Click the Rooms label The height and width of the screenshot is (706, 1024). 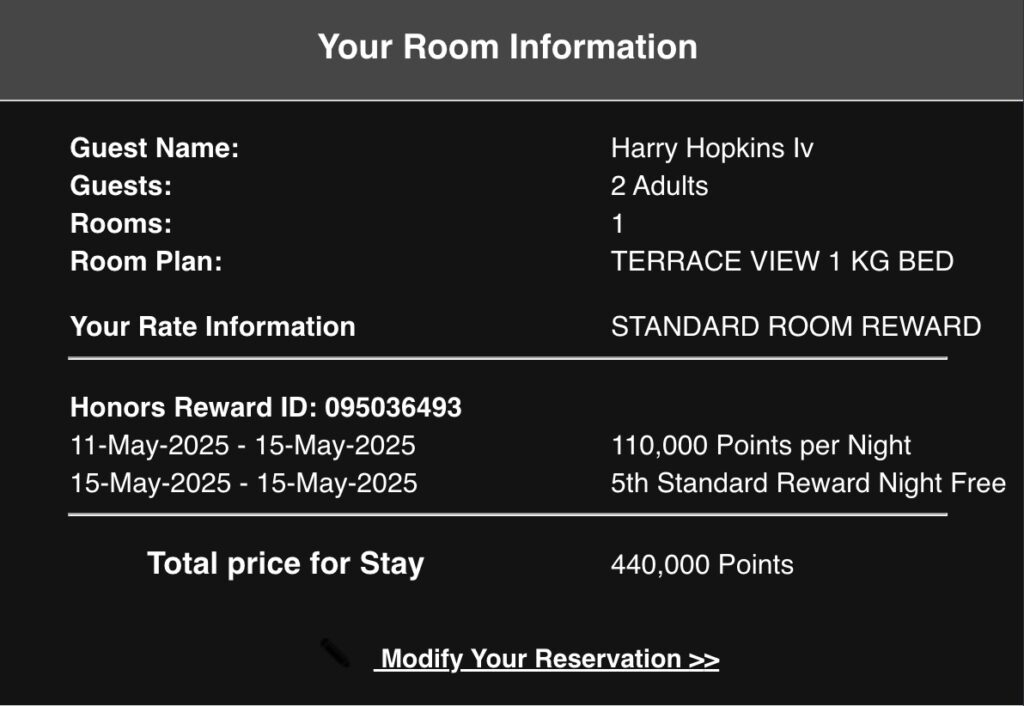[x=121, y=224]
